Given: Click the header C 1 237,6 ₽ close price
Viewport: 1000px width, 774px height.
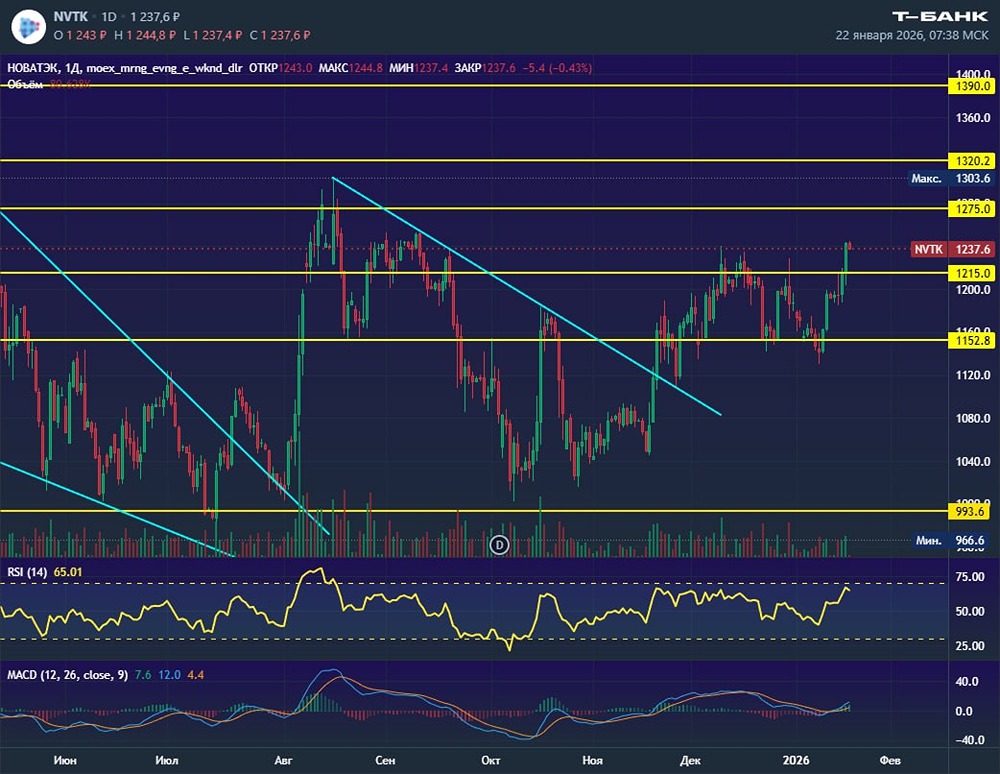Looking at the screenshot, I should 280,35.
